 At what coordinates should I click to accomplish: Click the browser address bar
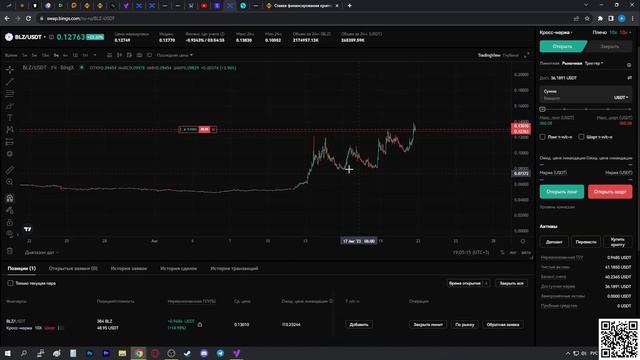(302, 18)
